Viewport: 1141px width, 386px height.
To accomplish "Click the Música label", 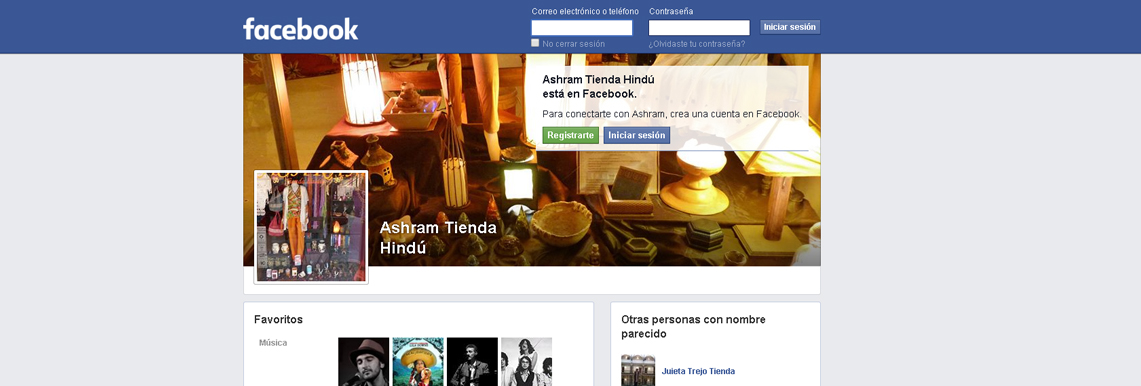I will pyautogui.click(x=273, y=343).
